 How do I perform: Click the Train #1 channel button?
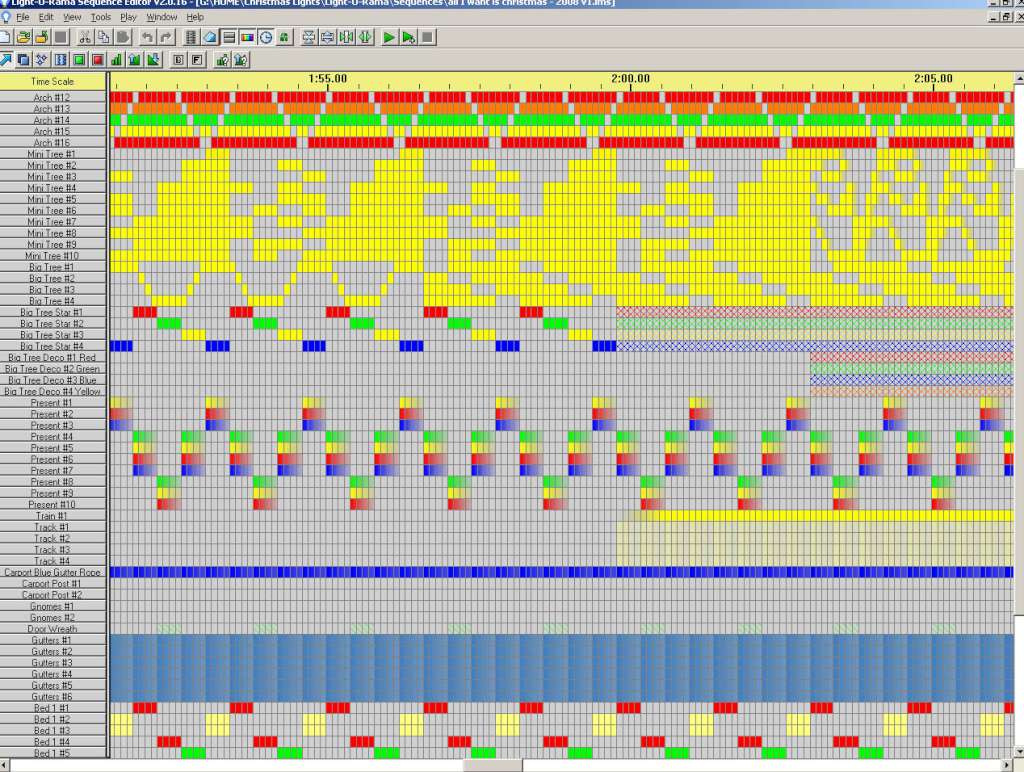click(52, 516)
